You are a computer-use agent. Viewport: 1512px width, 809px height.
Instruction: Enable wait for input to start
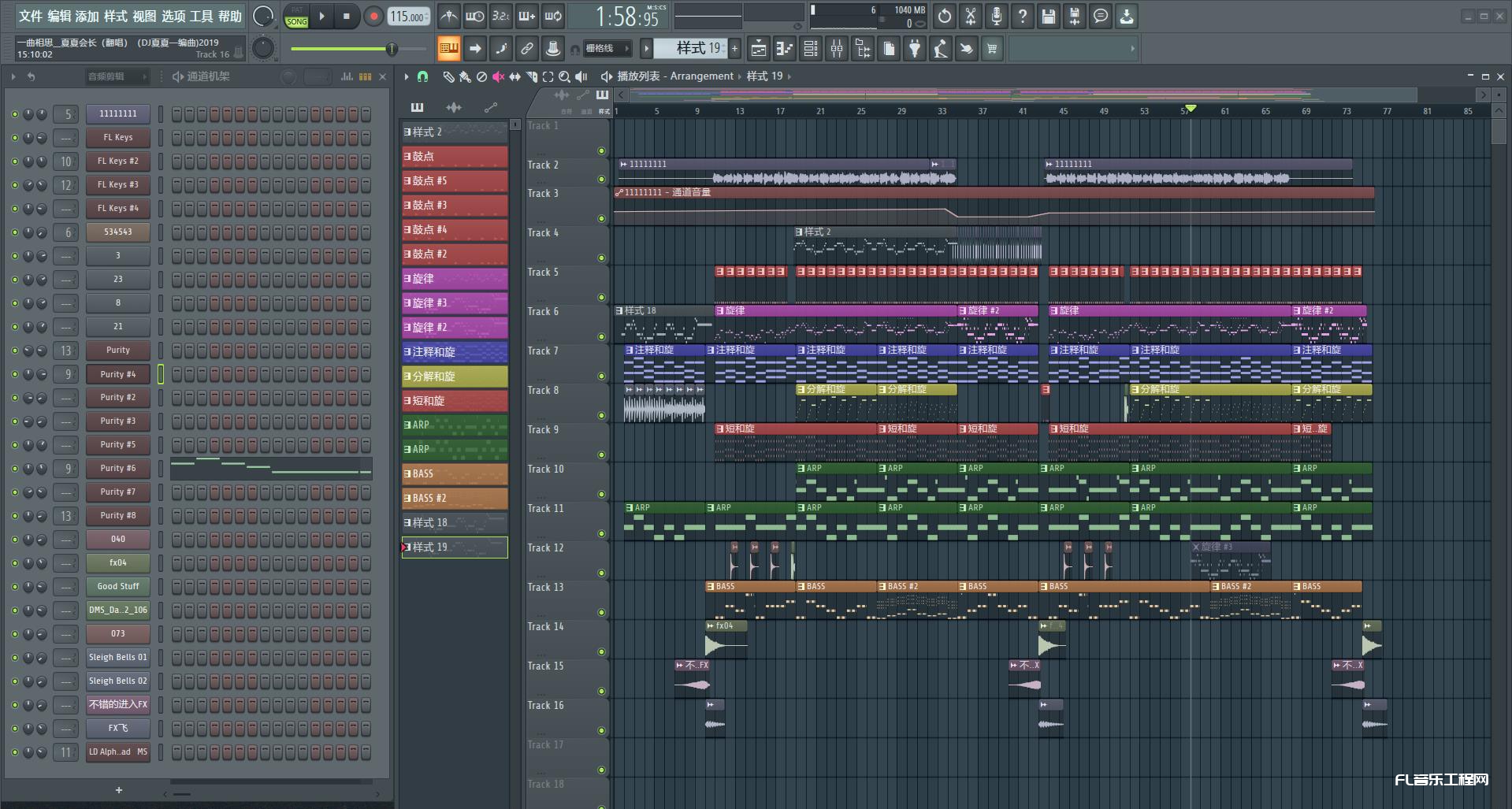pos(475,16)
